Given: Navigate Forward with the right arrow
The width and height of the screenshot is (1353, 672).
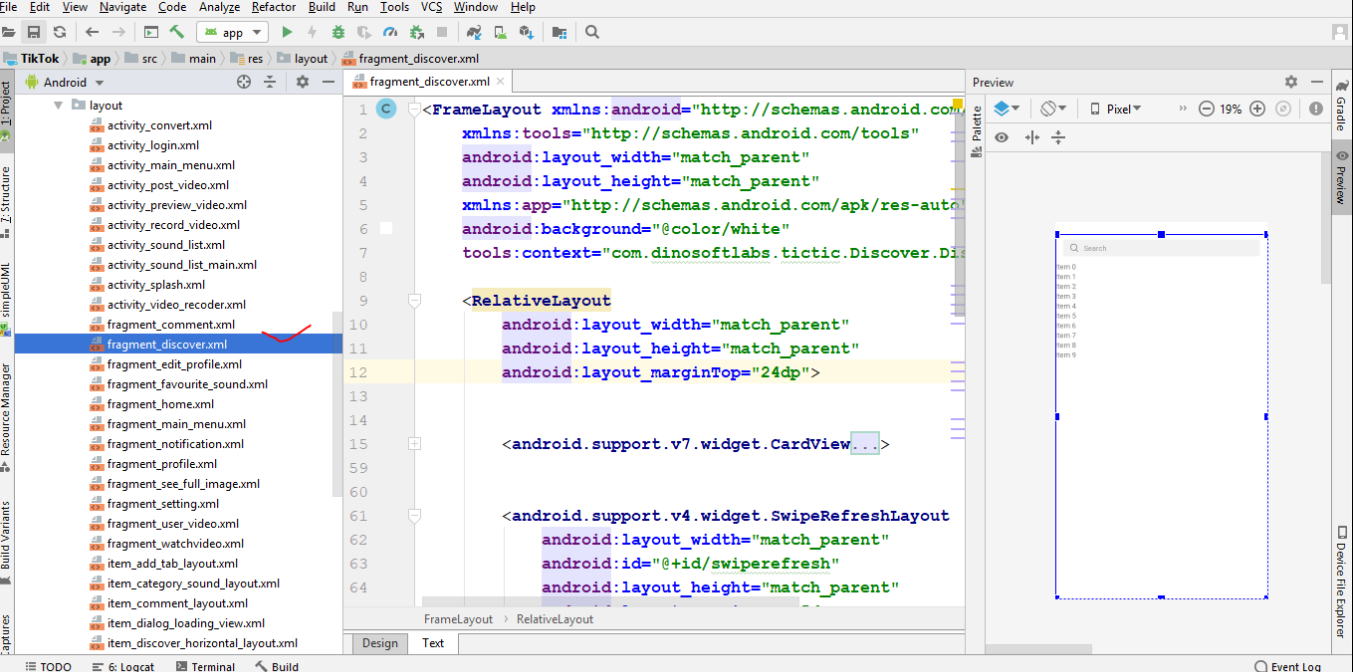Looking at the screenshot, I should (119, 32).
